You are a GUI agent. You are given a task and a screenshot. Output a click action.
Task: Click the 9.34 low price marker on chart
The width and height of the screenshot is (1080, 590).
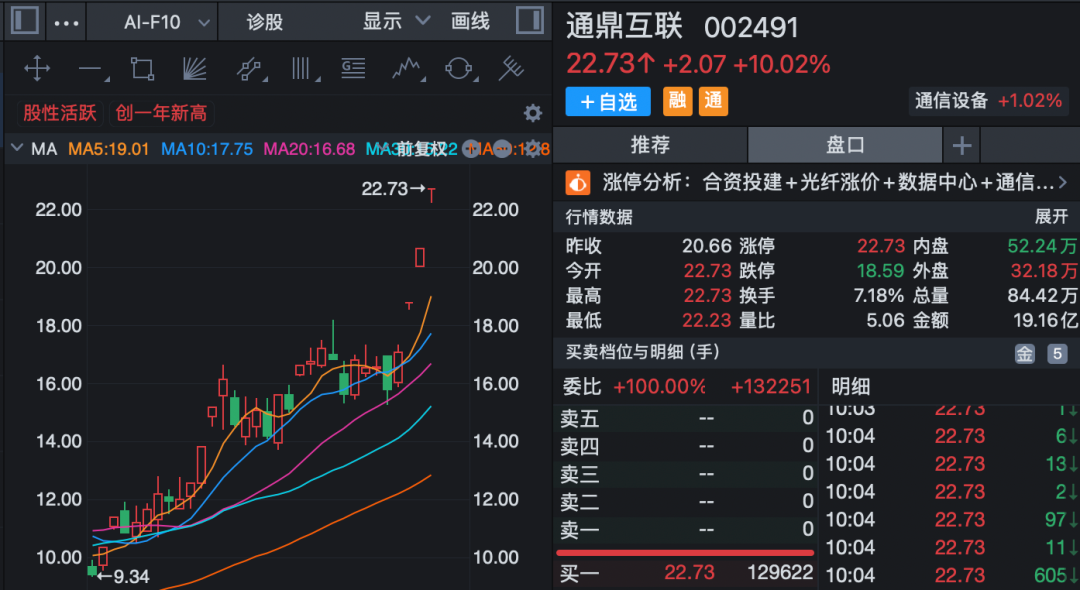pyautogui.click(x=123, y=576)
